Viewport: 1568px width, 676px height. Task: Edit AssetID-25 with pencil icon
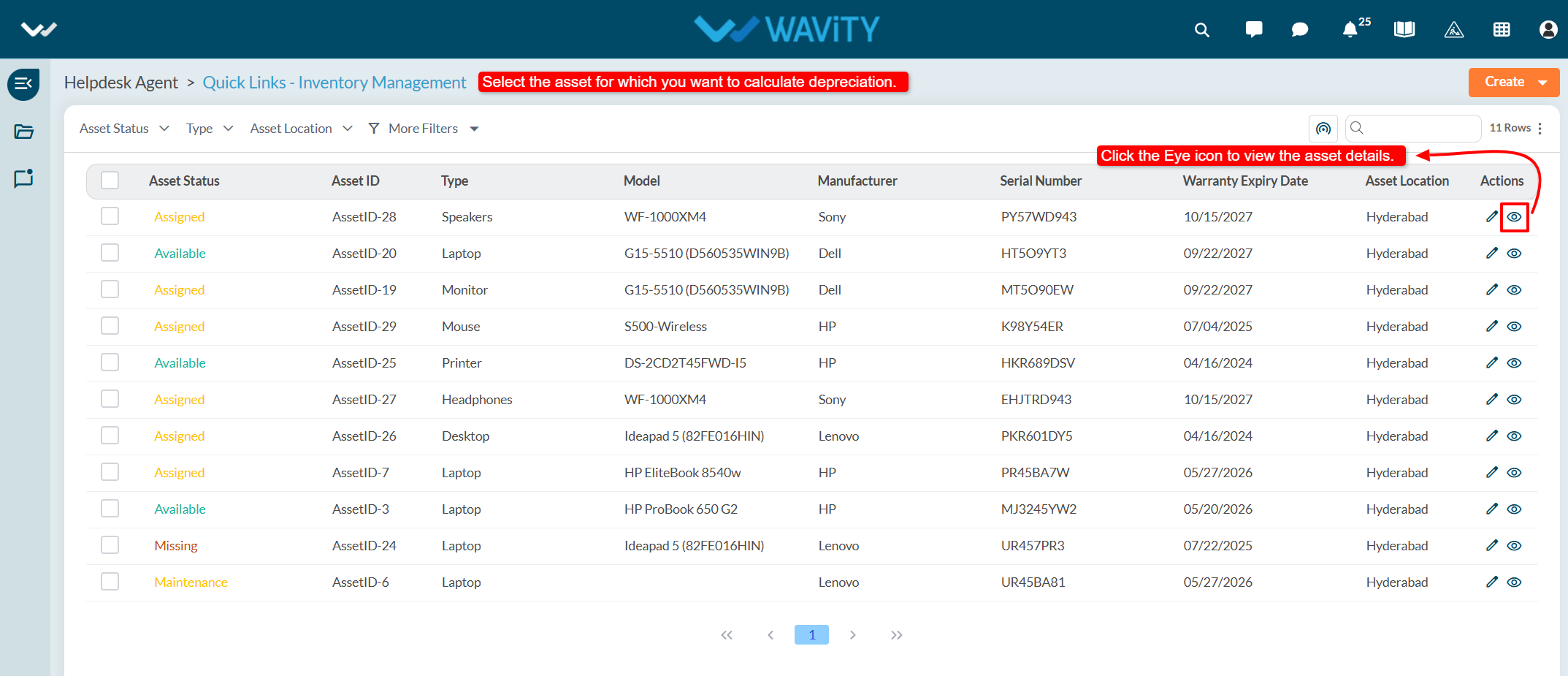(1491, 363)
